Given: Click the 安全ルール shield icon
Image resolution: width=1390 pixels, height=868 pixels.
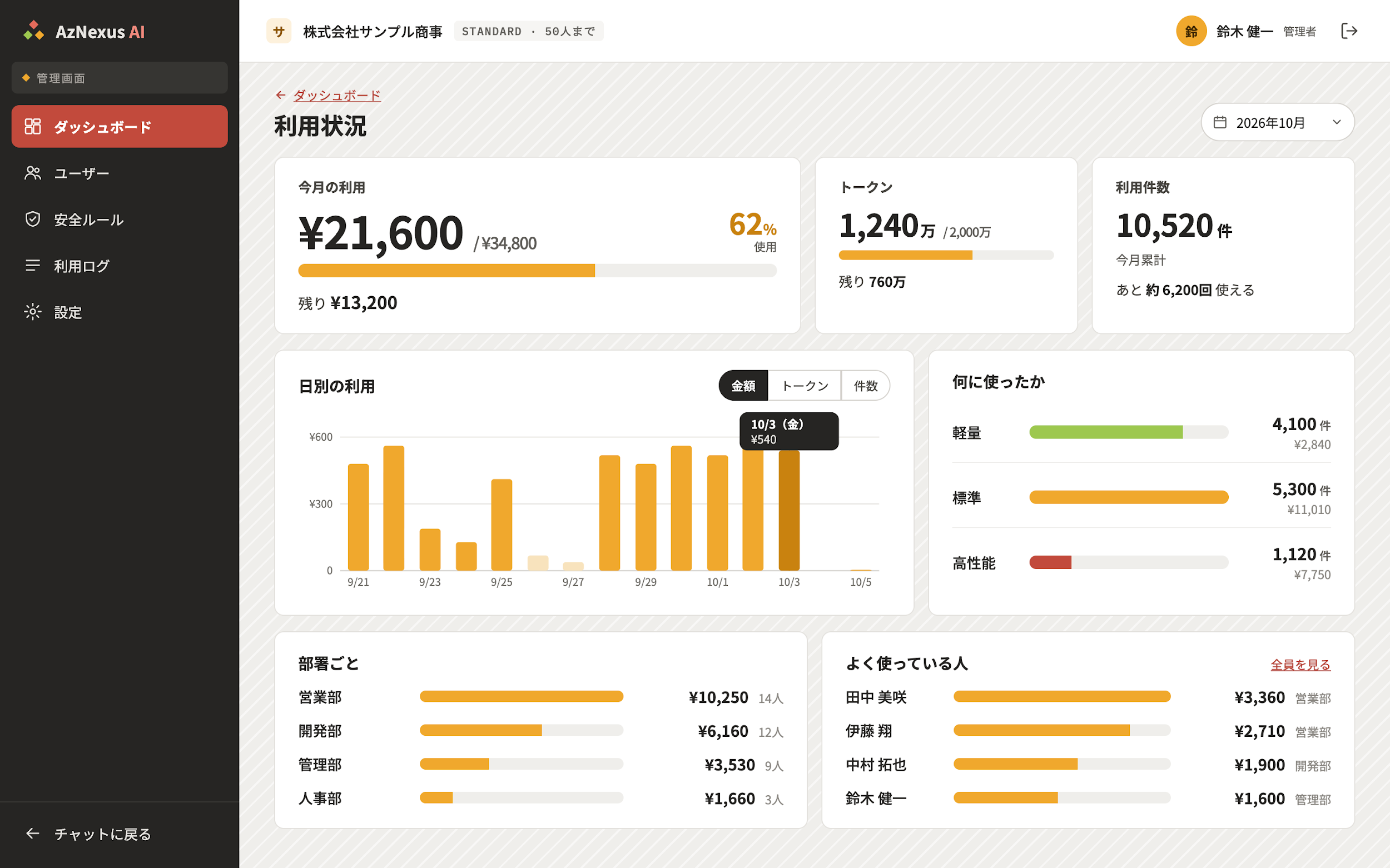Looking at the screenshot, I should 33,220.
